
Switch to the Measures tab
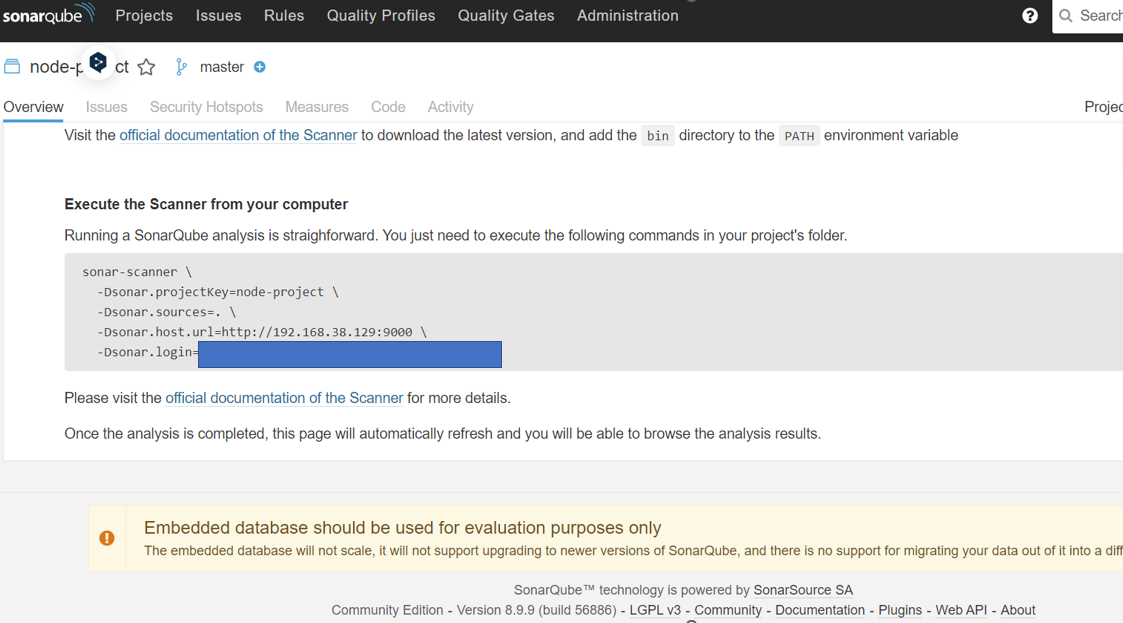point(316,107)
